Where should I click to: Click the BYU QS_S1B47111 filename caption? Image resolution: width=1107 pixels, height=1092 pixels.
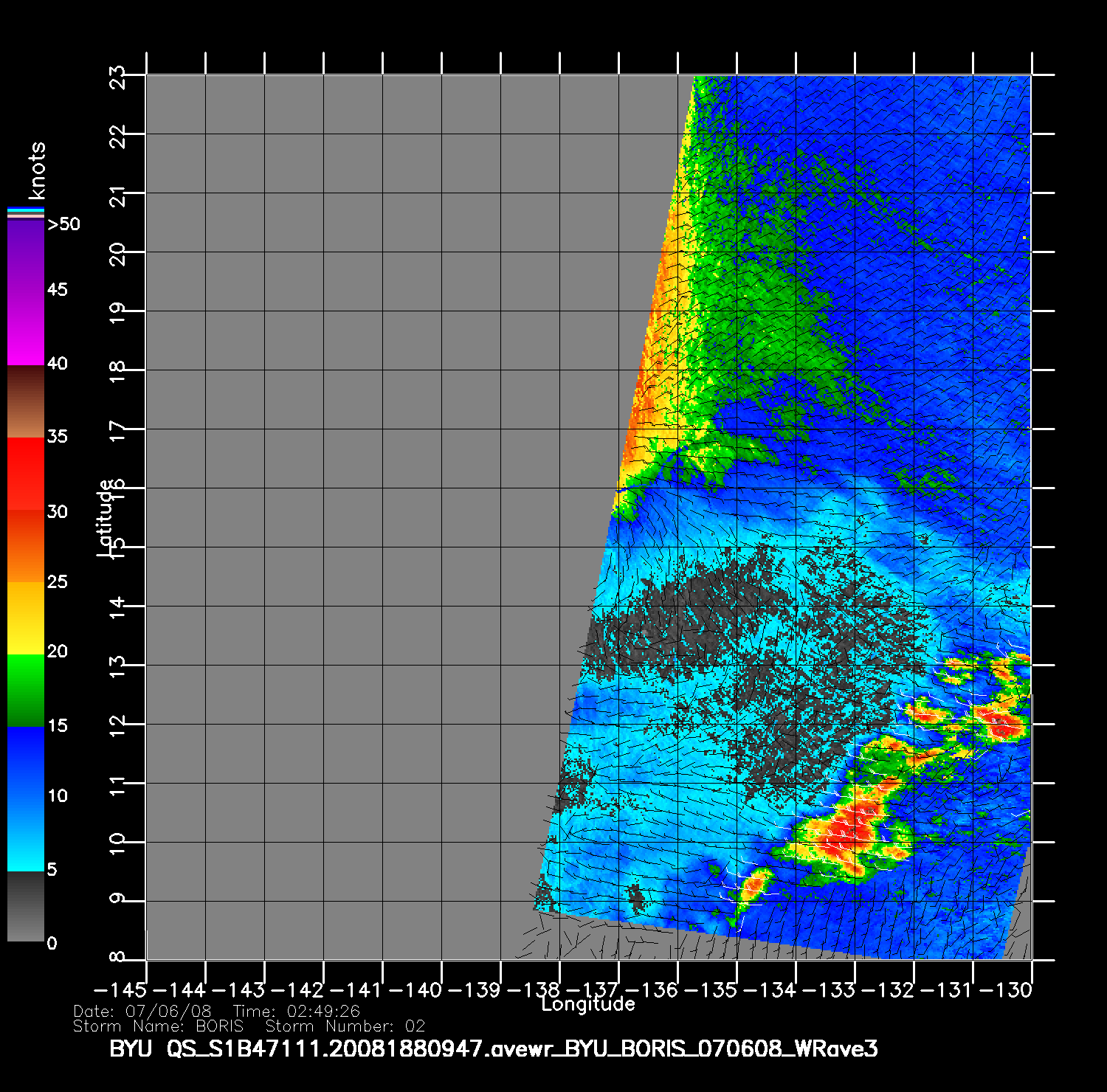(x=493, y=1048)
